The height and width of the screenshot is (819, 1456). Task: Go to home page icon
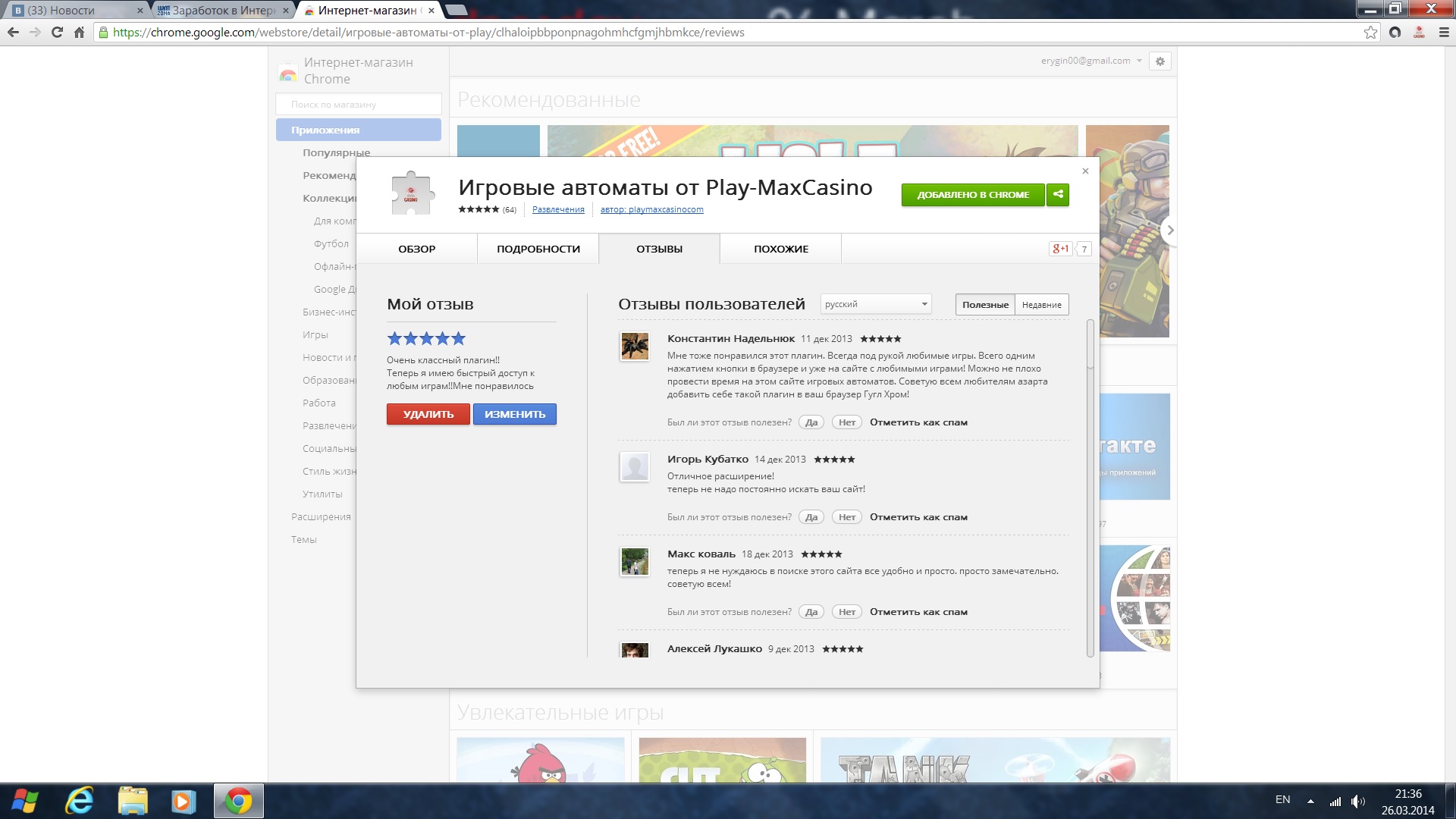click(79, 33)
